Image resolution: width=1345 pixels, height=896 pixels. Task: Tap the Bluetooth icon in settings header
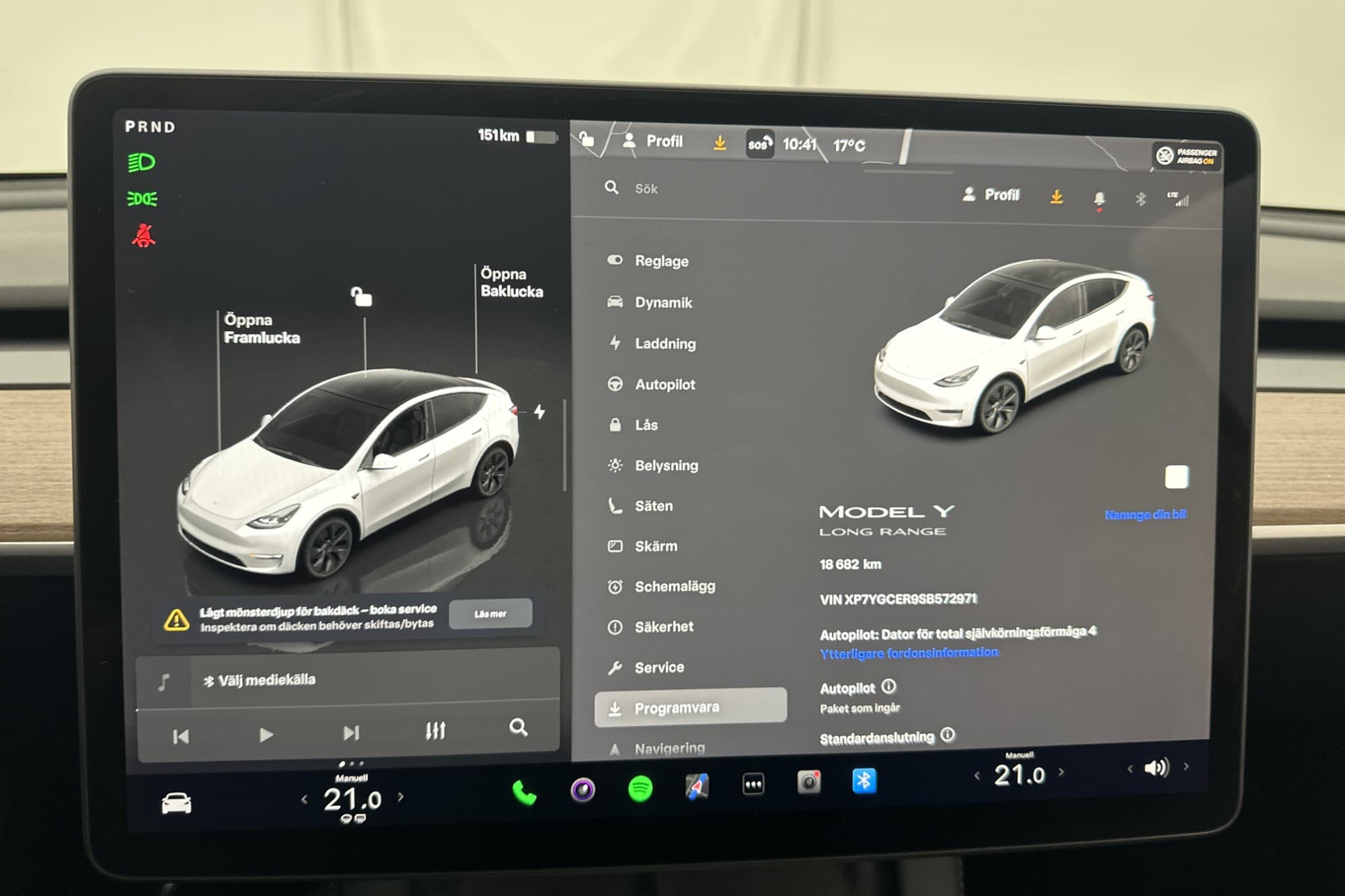coord(1140,199)
